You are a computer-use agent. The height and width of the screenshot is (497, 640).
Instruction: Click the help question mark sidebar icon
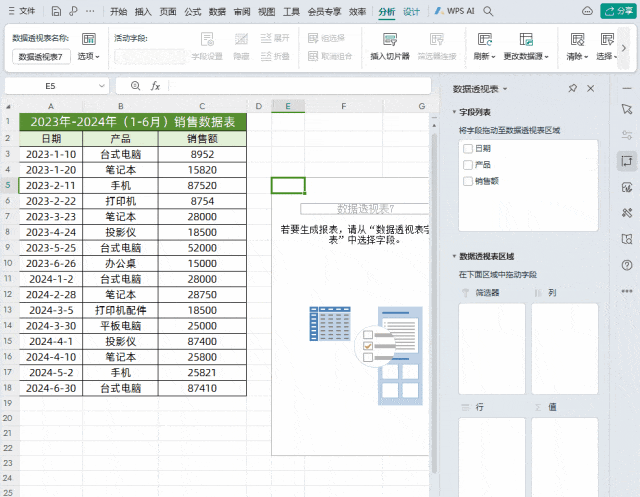[627, 265]
